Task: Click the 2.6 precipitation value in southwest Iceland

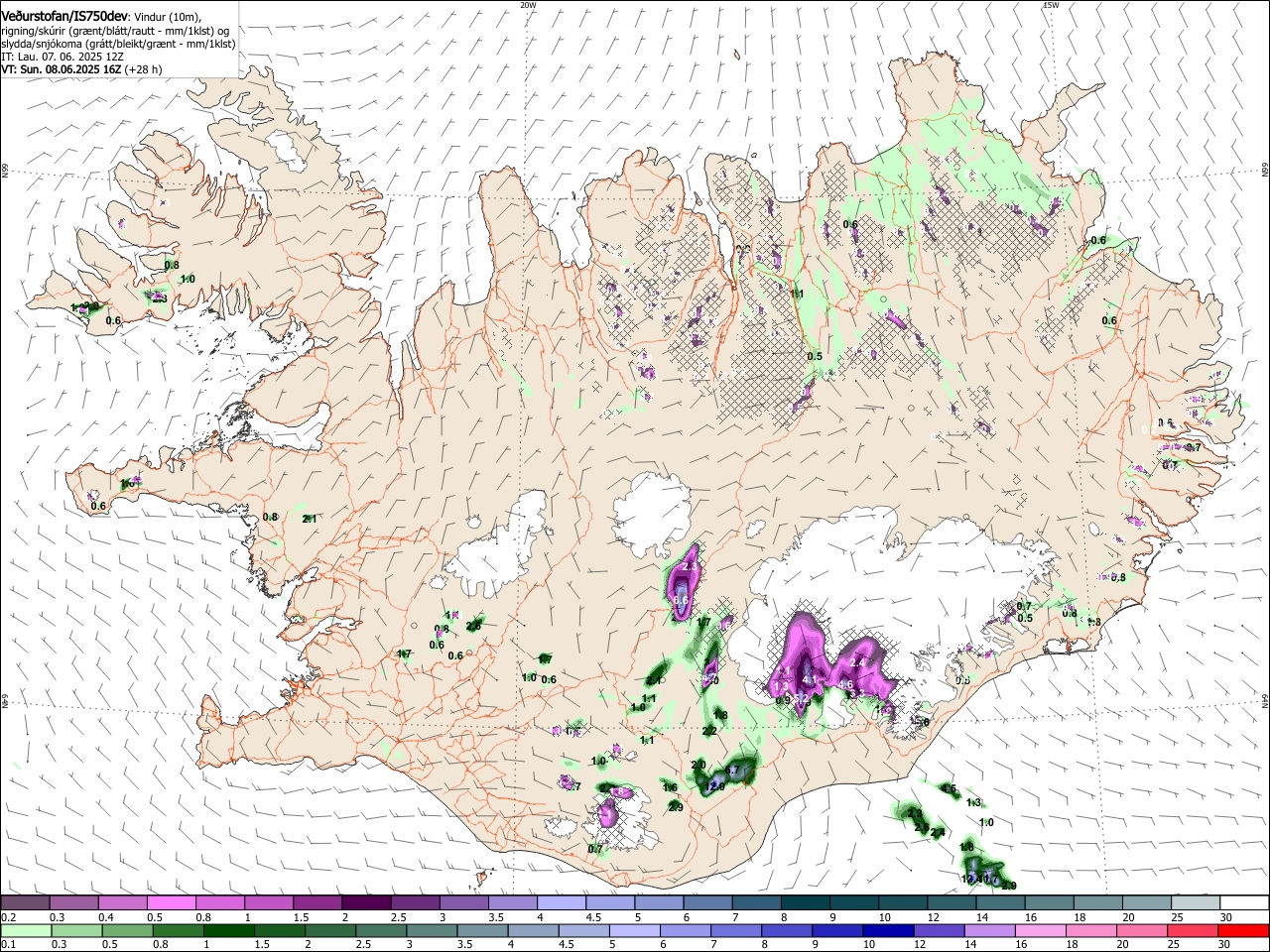Action: 473,625
